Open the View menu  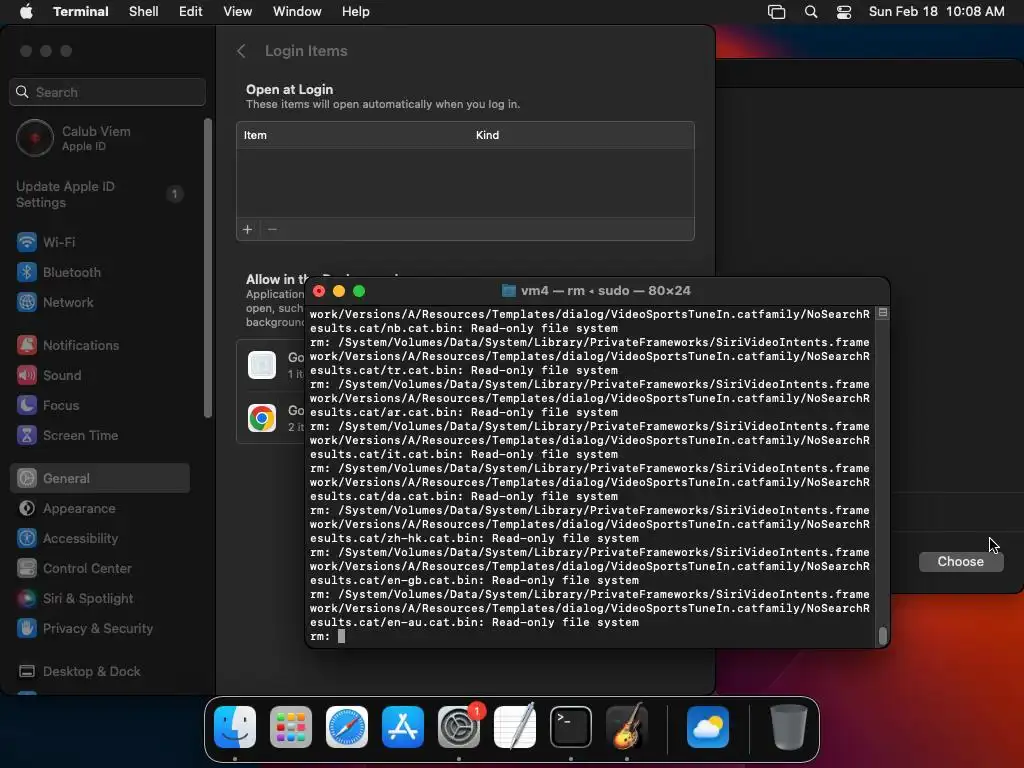pyautogui.click(x=238, y=12)
